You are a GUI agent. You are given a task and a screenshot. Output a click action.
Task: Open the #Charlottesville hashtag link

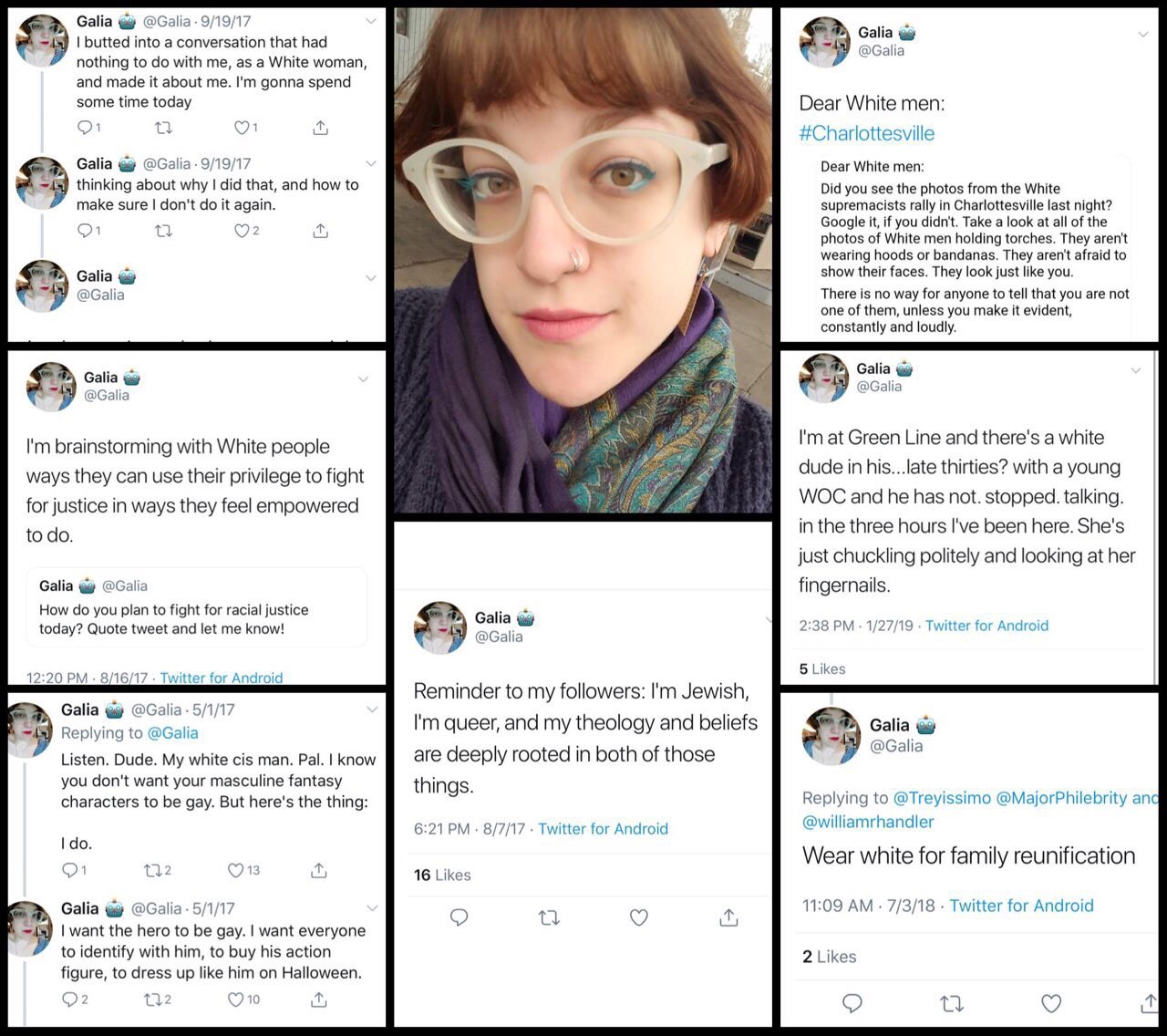coord(867,133)
